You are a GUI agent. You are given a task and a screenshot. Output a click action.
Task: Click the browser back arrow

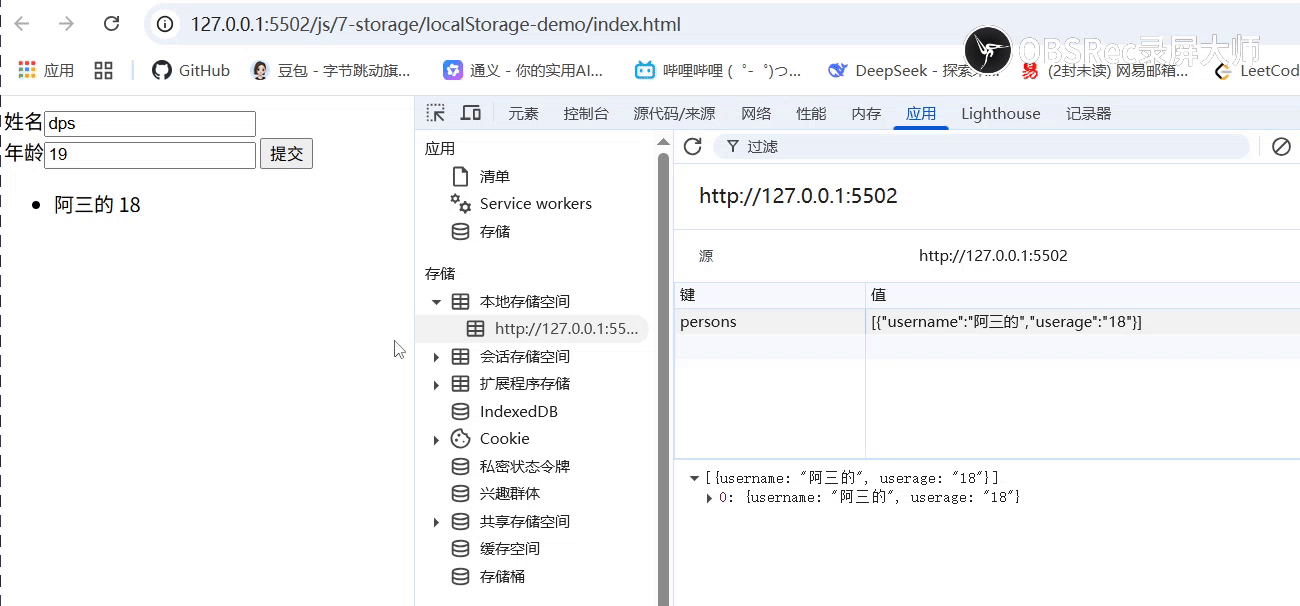pos(22,24)
